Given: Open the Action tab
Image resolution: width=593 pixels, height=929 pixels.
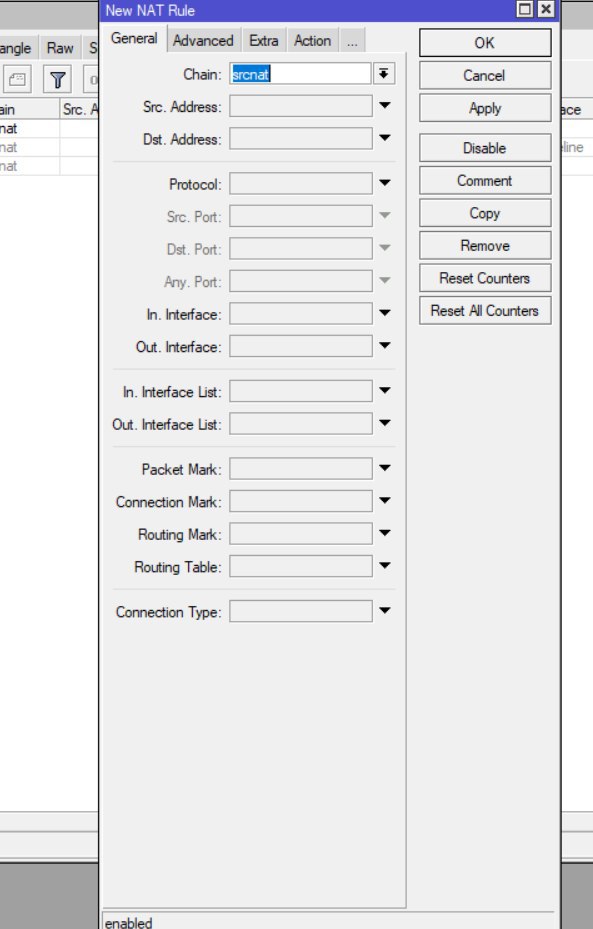Looking at the screenshot, I should coord(313,41).
